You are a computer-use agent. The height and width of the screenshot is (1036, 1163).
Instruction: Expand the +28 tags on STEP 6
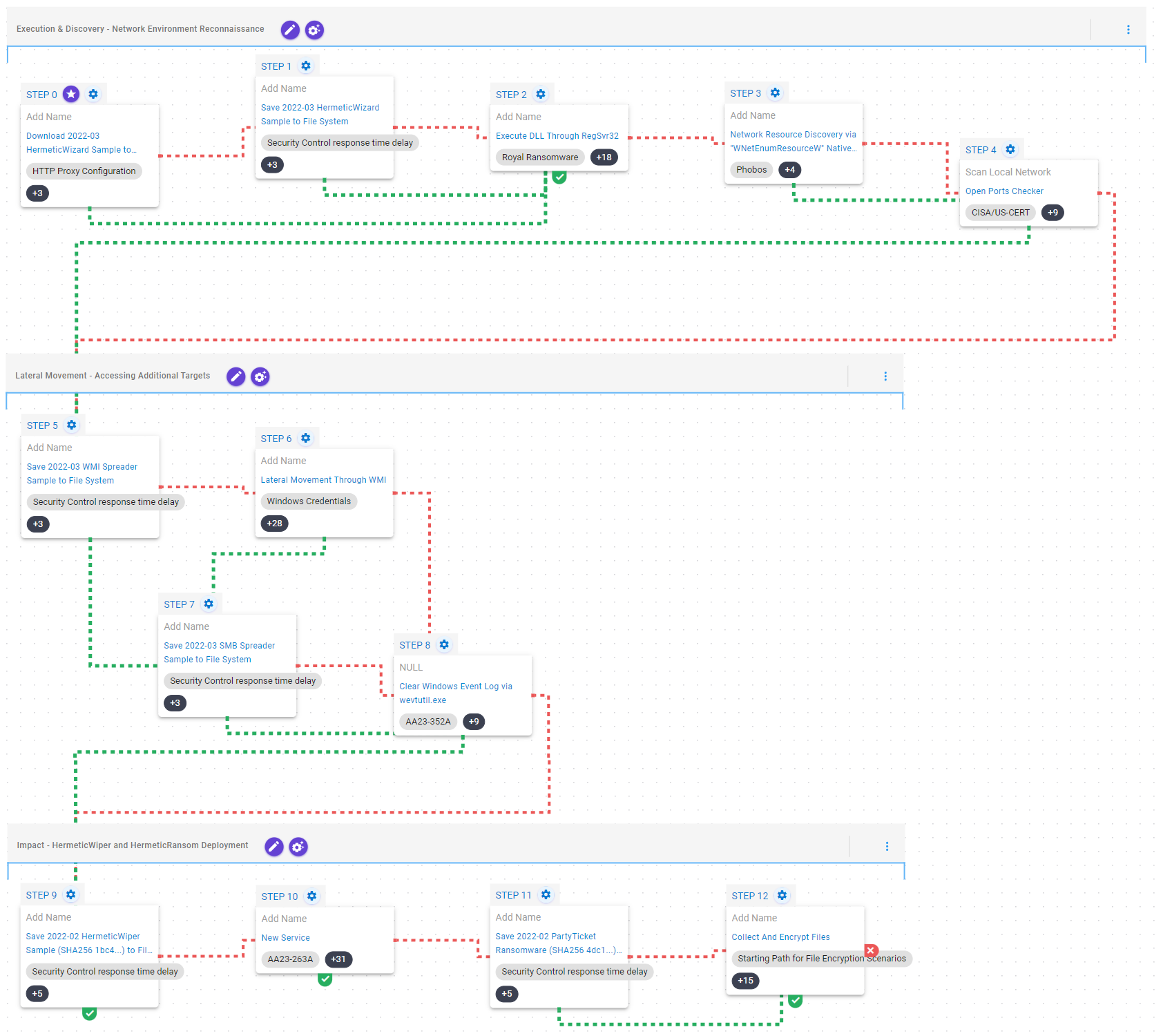pyautogui.click(x=274, y=524)
